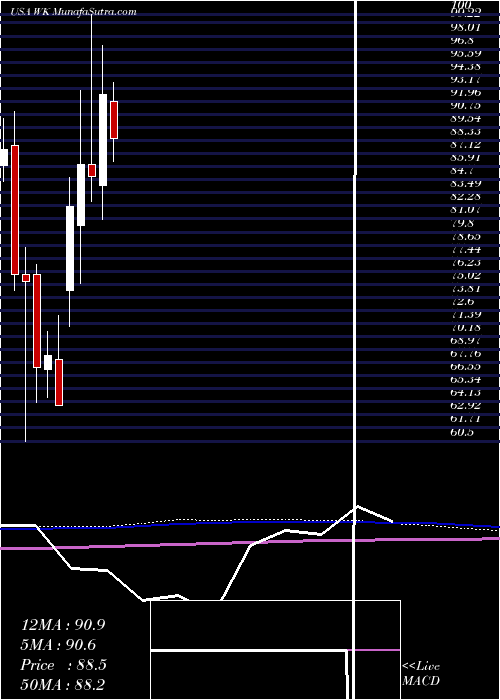Click the 98.01 price axis label
This screenshot has height=700, width=500.
click(x=466, y=27)
